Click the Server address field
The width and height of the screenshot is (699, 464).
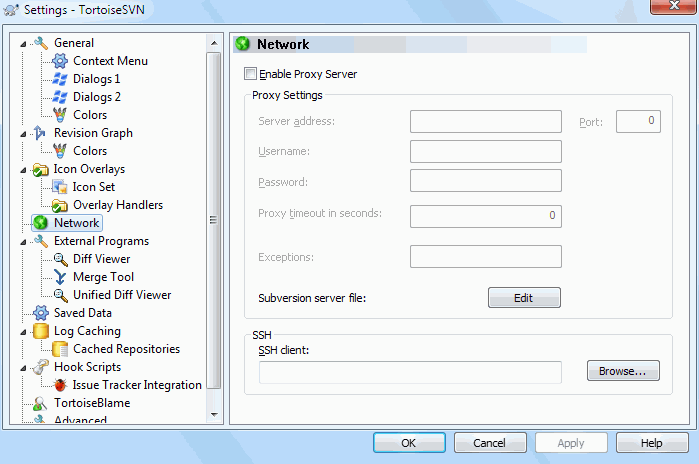485,122
